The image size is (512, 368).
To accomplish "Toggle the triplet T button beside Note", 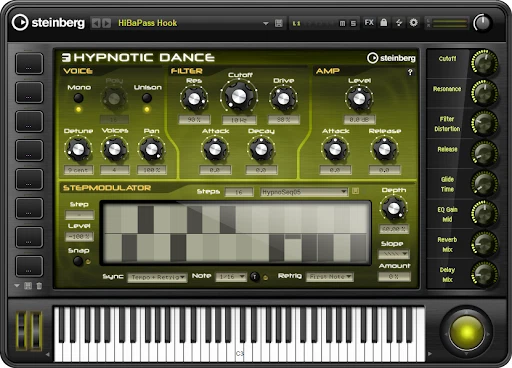I will pyautogui.click(x=254, y=277).
